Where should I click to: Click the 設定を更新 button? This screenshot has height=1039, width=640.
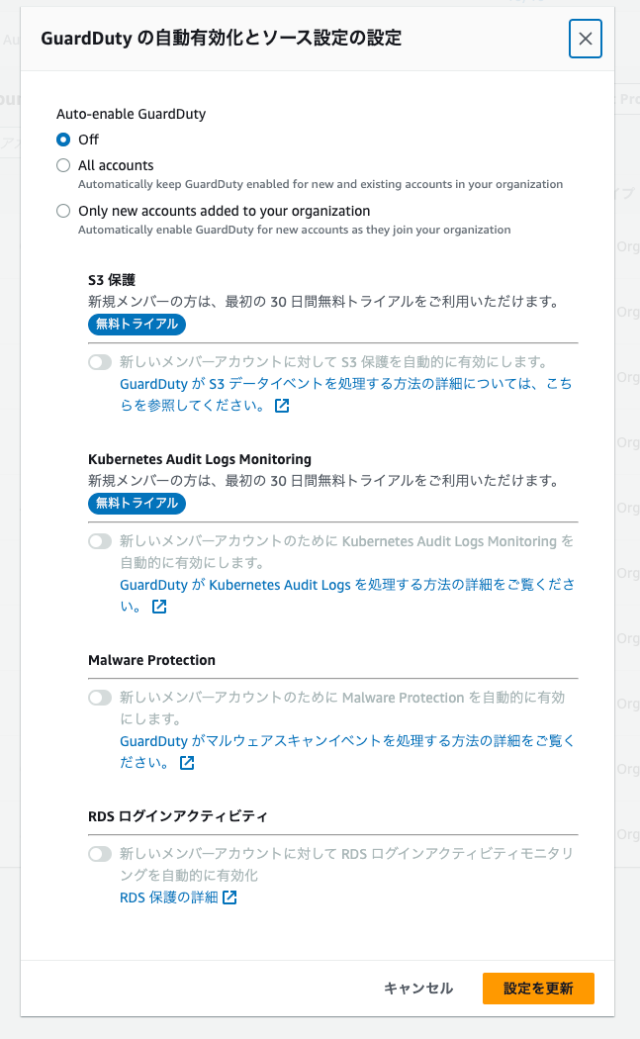point(538,988)
